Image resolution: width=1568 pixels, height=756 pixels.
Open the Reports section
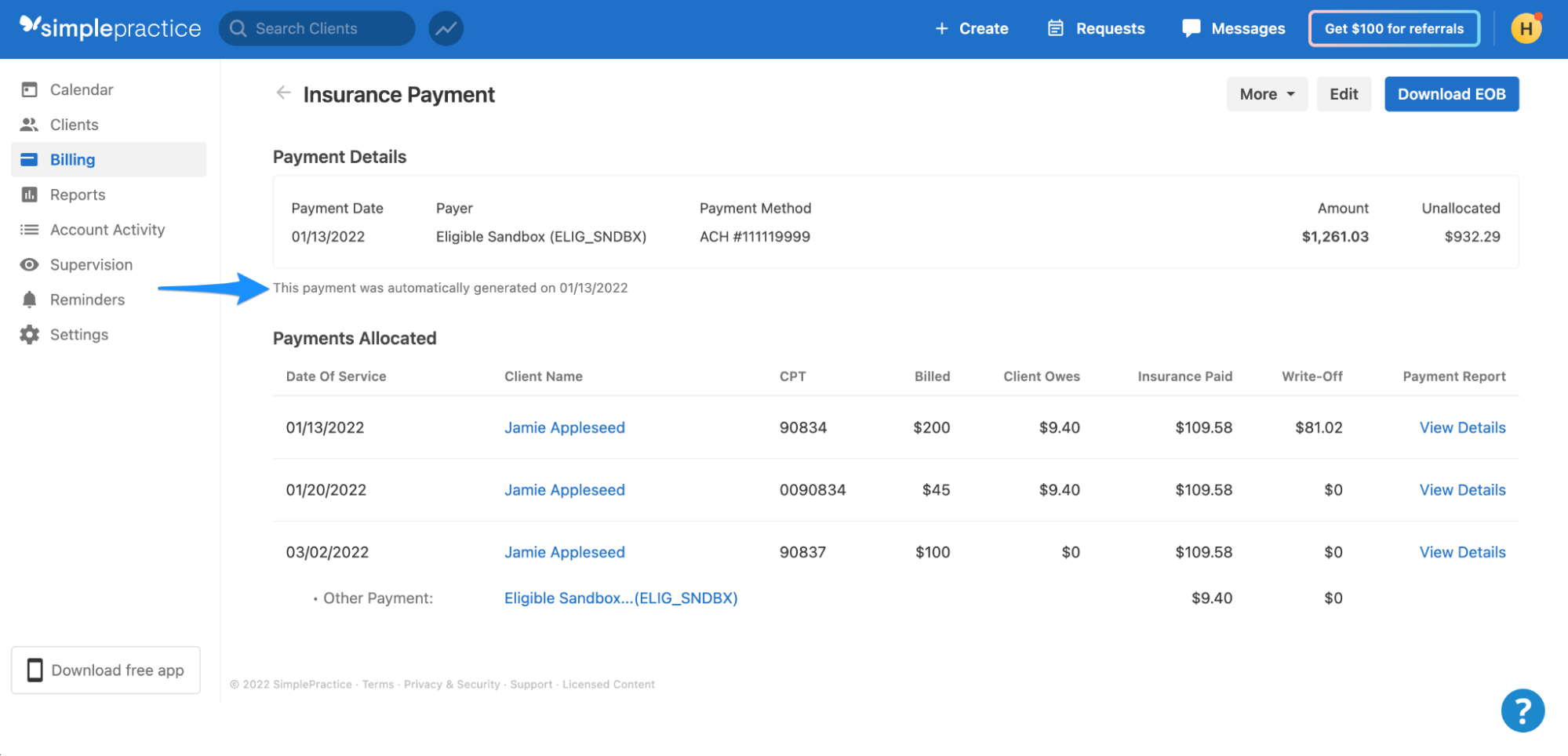point(78,194)
